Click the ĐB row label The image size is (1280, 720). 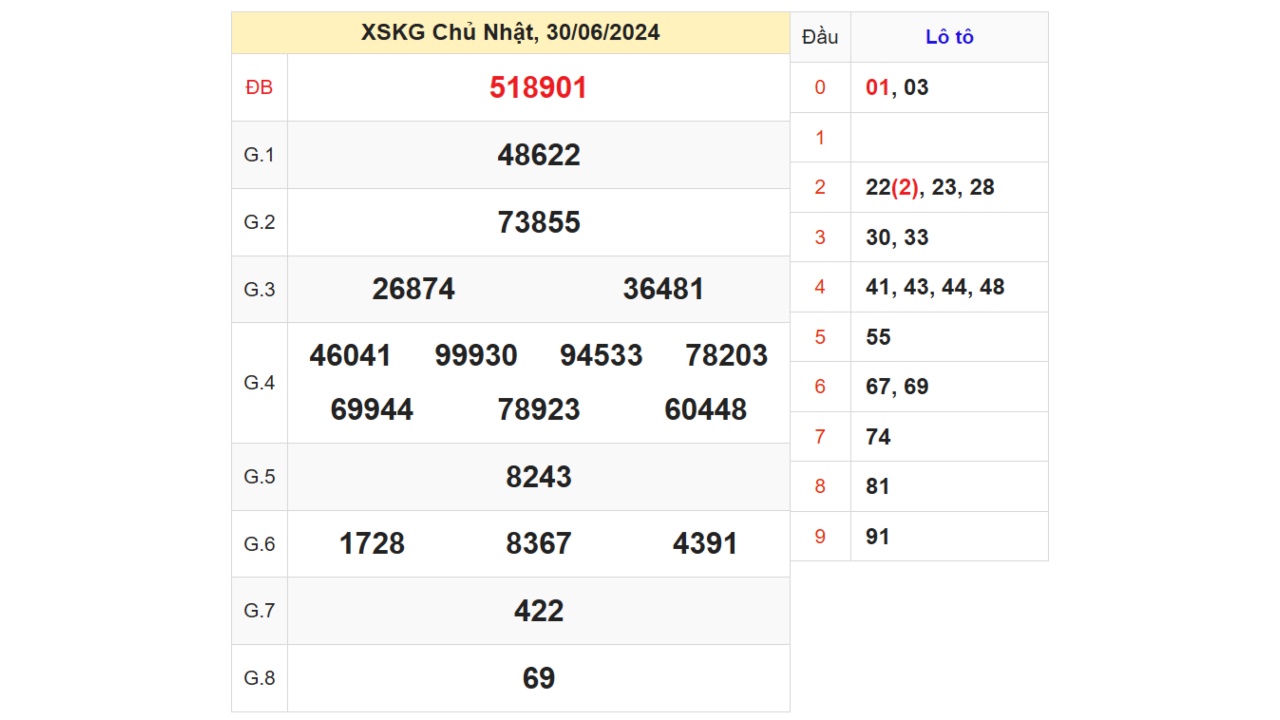(x=259, y=88)
